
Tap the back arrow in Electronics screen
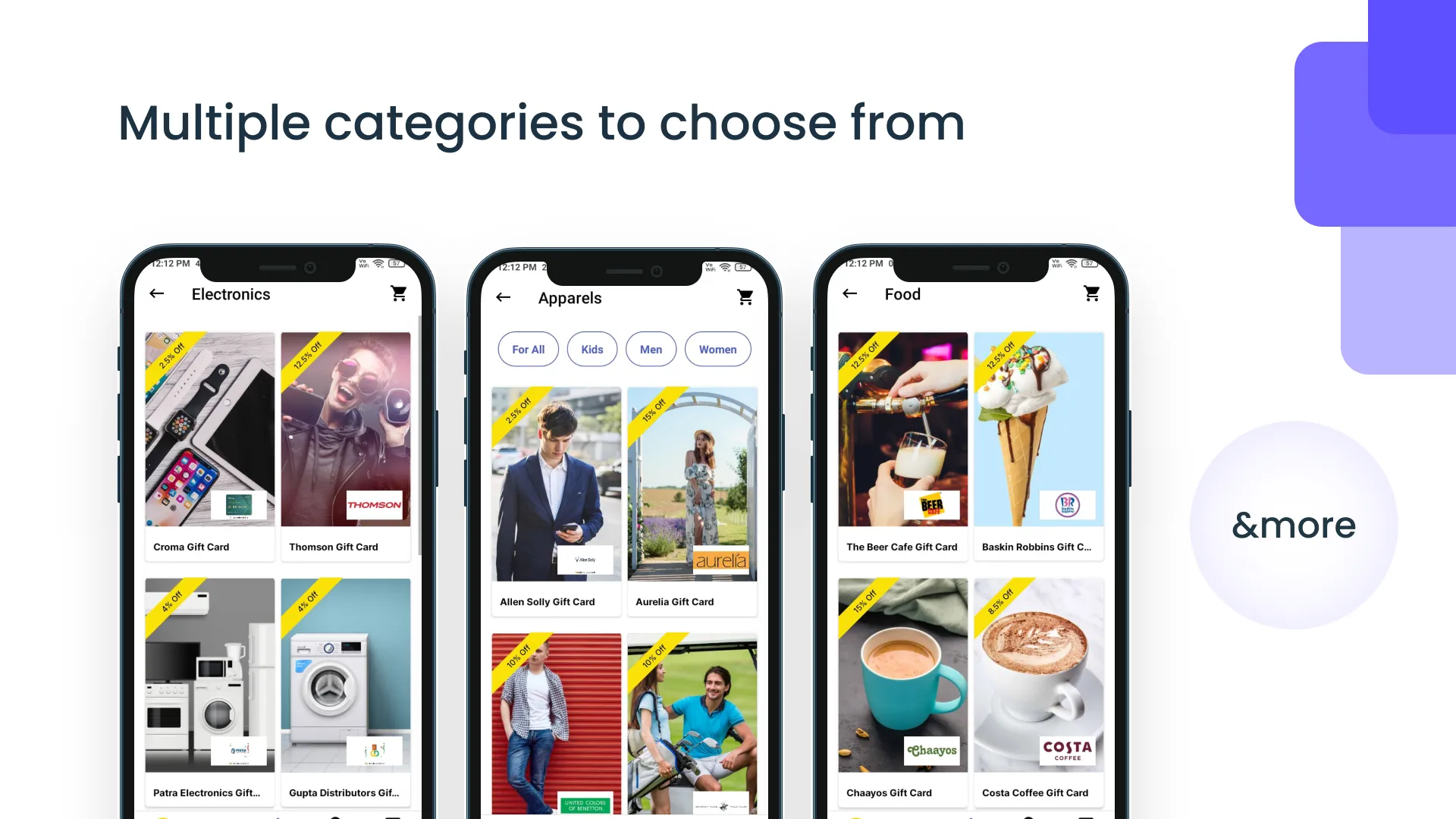tap(156, 294)
